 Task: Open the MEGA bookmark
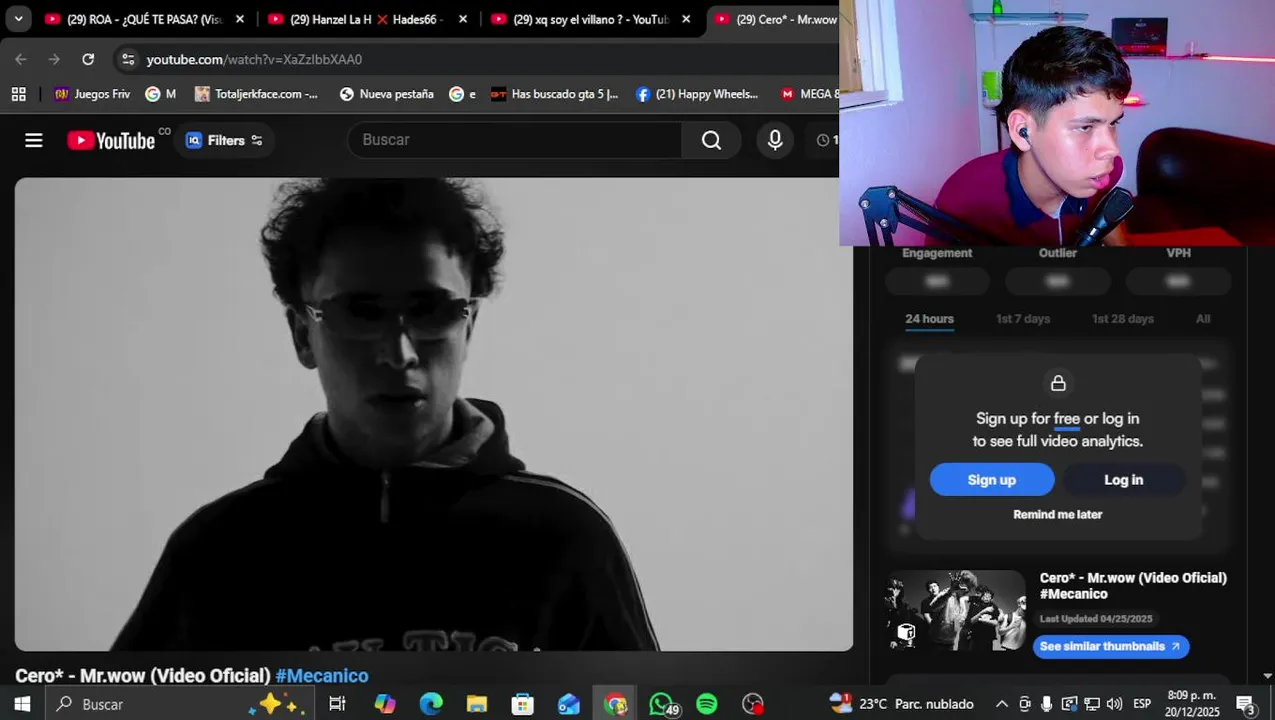810,94
